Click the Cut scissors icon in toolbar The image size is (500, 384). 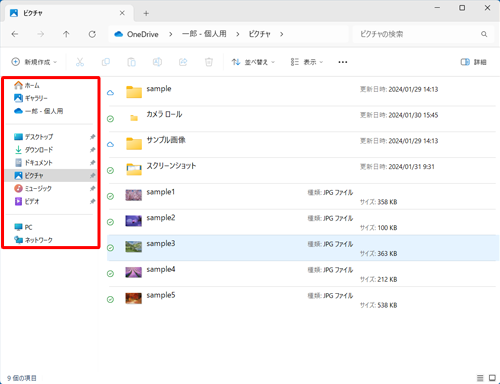(x=80, y=62)
